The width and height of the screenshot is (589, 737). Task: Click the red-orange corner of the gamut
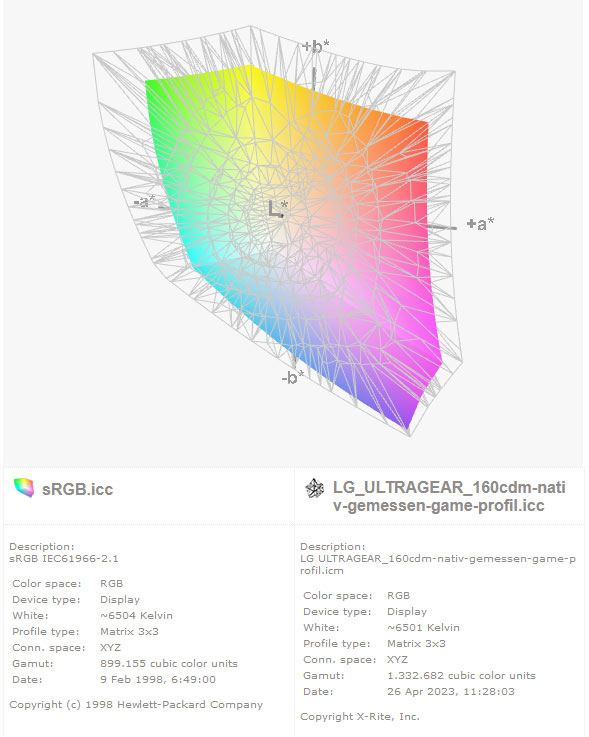(421, 129)
